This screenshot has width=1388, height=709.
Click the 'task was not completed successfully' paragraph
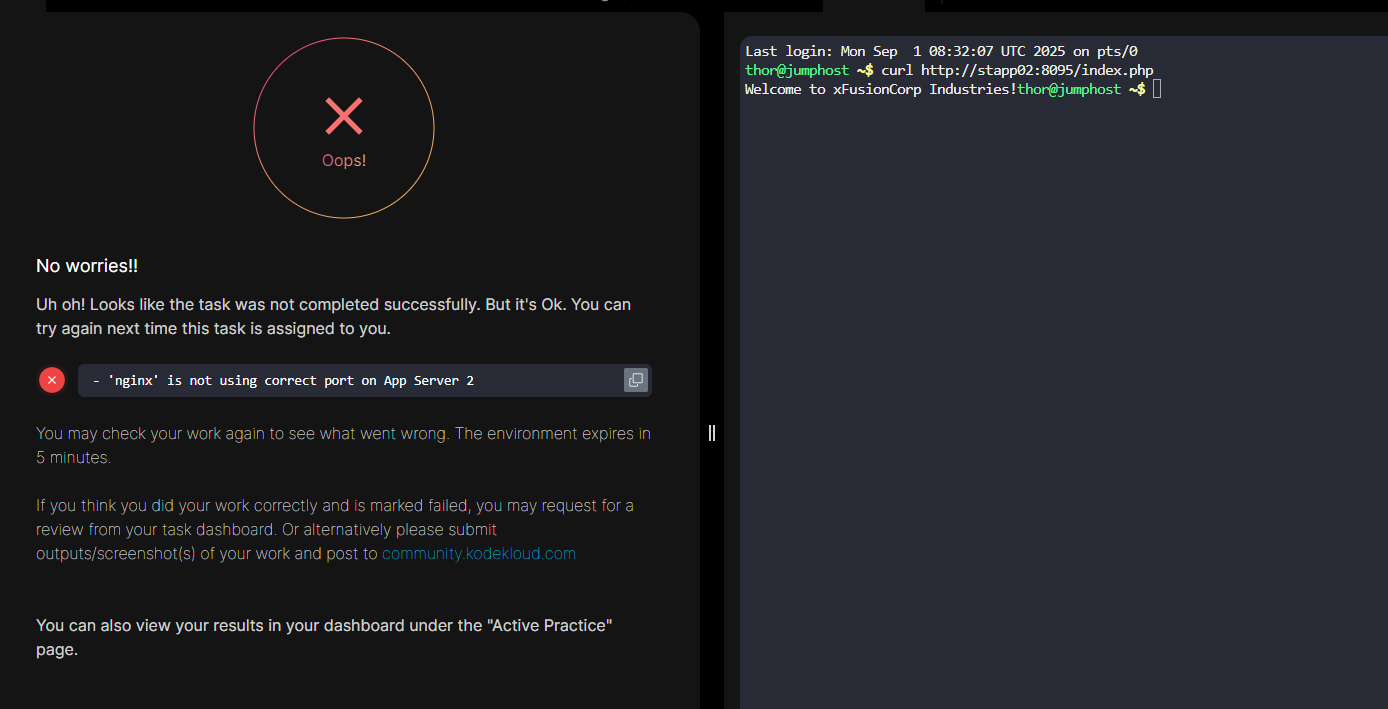(x=334, y=316)
